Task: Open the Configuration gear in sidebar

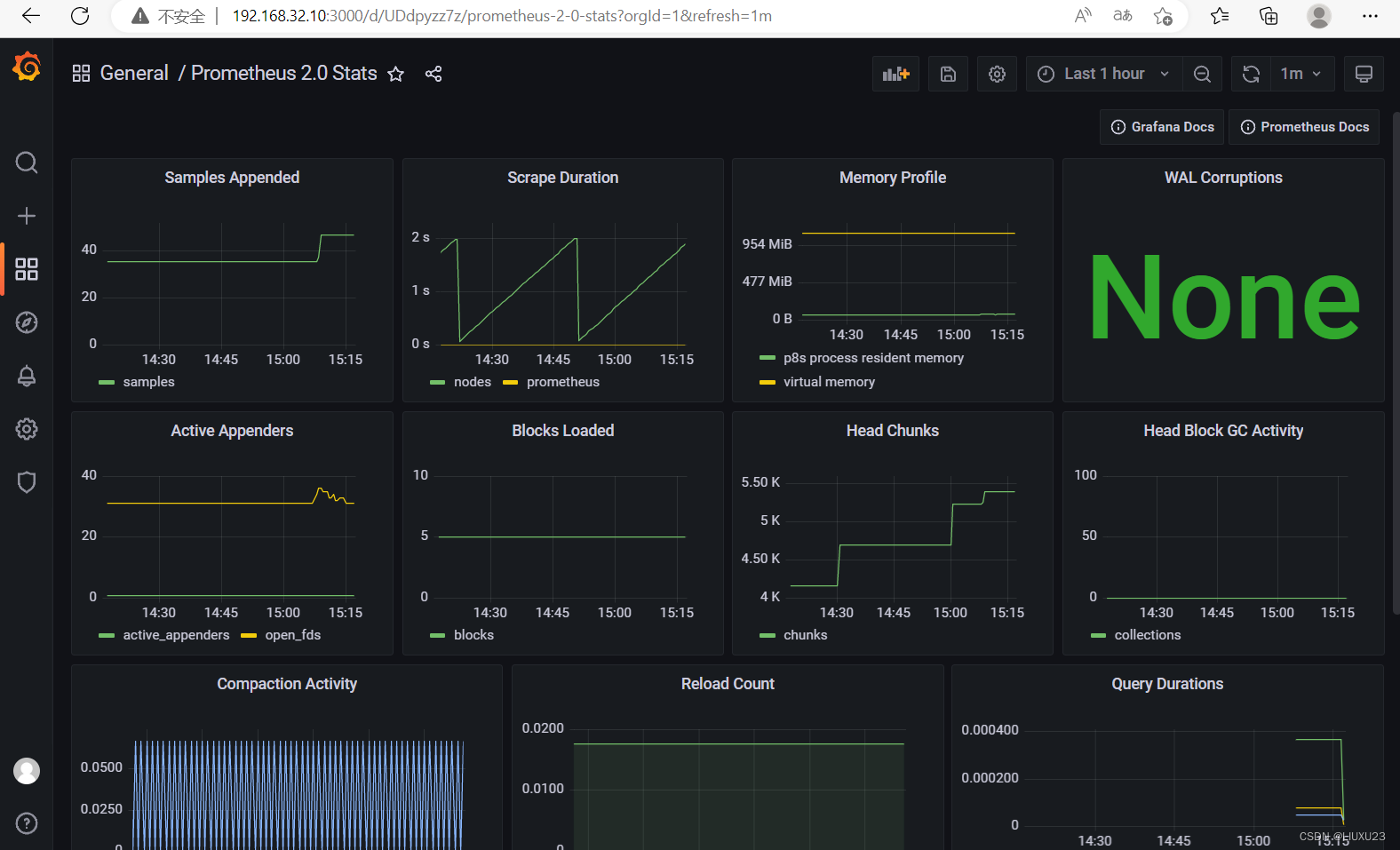Action: pyautogui.click(x=27, y=429)
